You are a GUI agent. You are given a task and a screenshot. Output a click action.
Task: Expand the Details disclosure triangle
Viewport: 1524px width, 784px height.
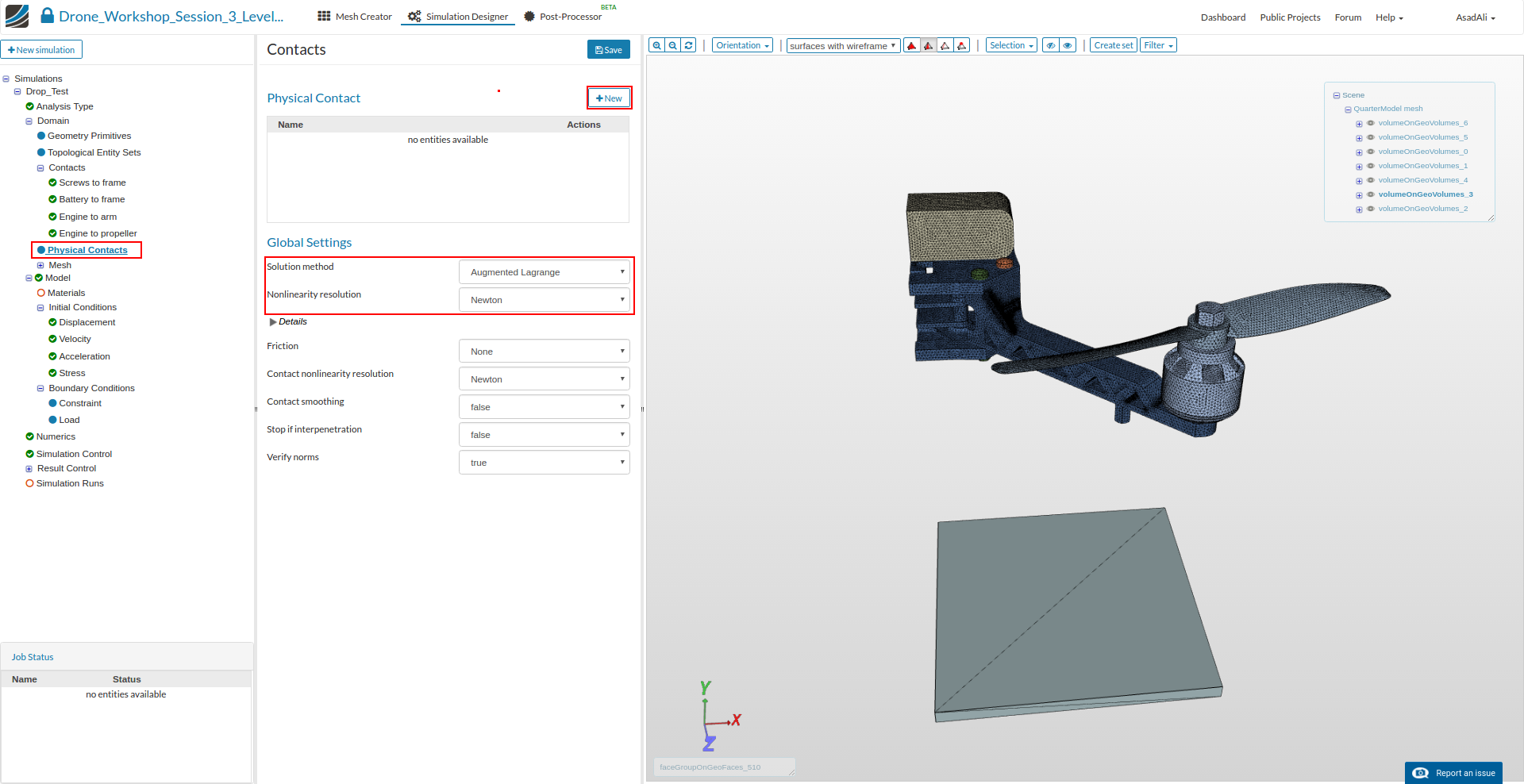[x=273, y=322]
